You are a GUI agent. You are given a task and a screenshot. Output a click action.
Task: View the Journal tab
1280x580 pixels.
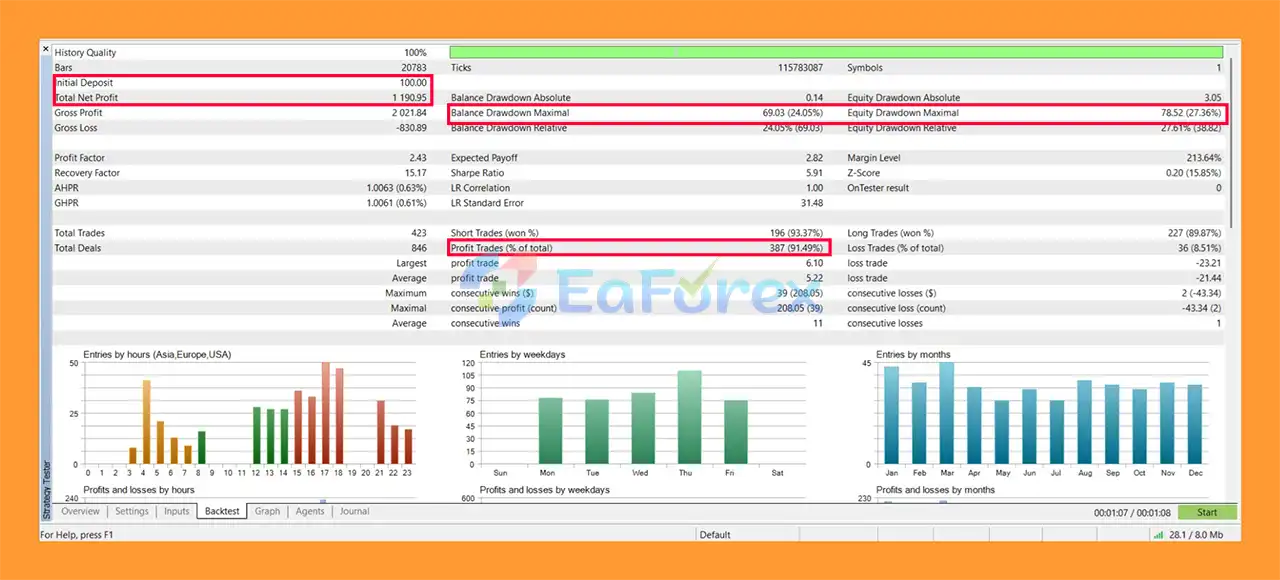[x=354, y=512]
